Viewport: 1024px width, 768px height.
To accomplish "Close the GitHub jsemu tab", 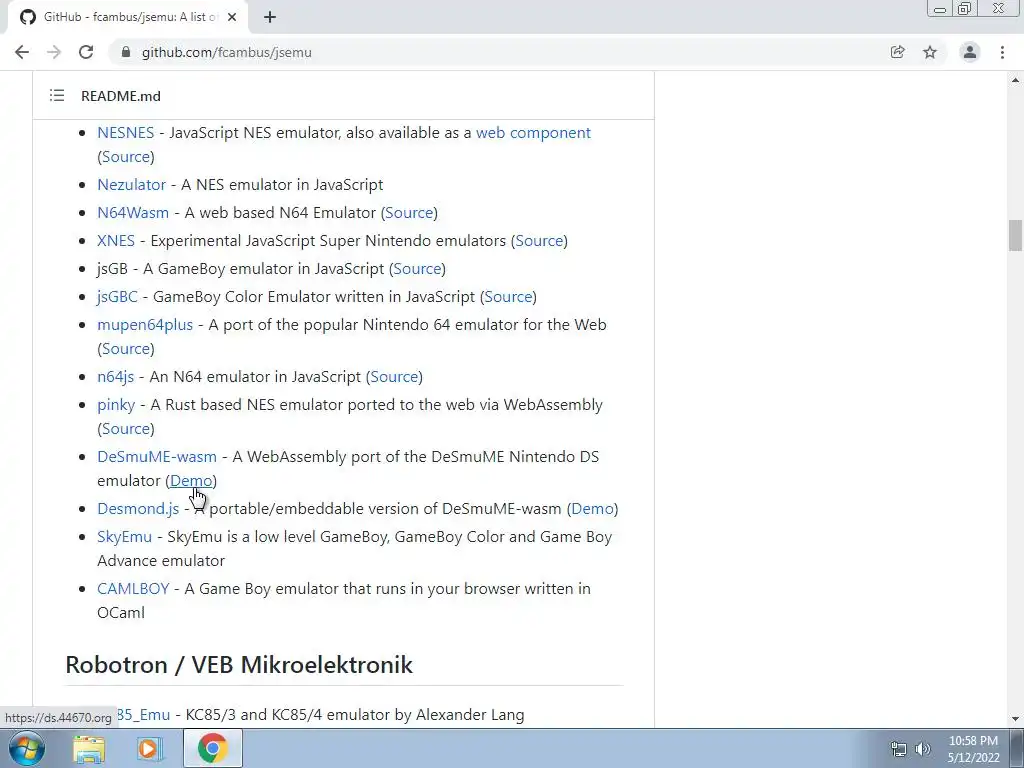I will [x=232, y=17].
